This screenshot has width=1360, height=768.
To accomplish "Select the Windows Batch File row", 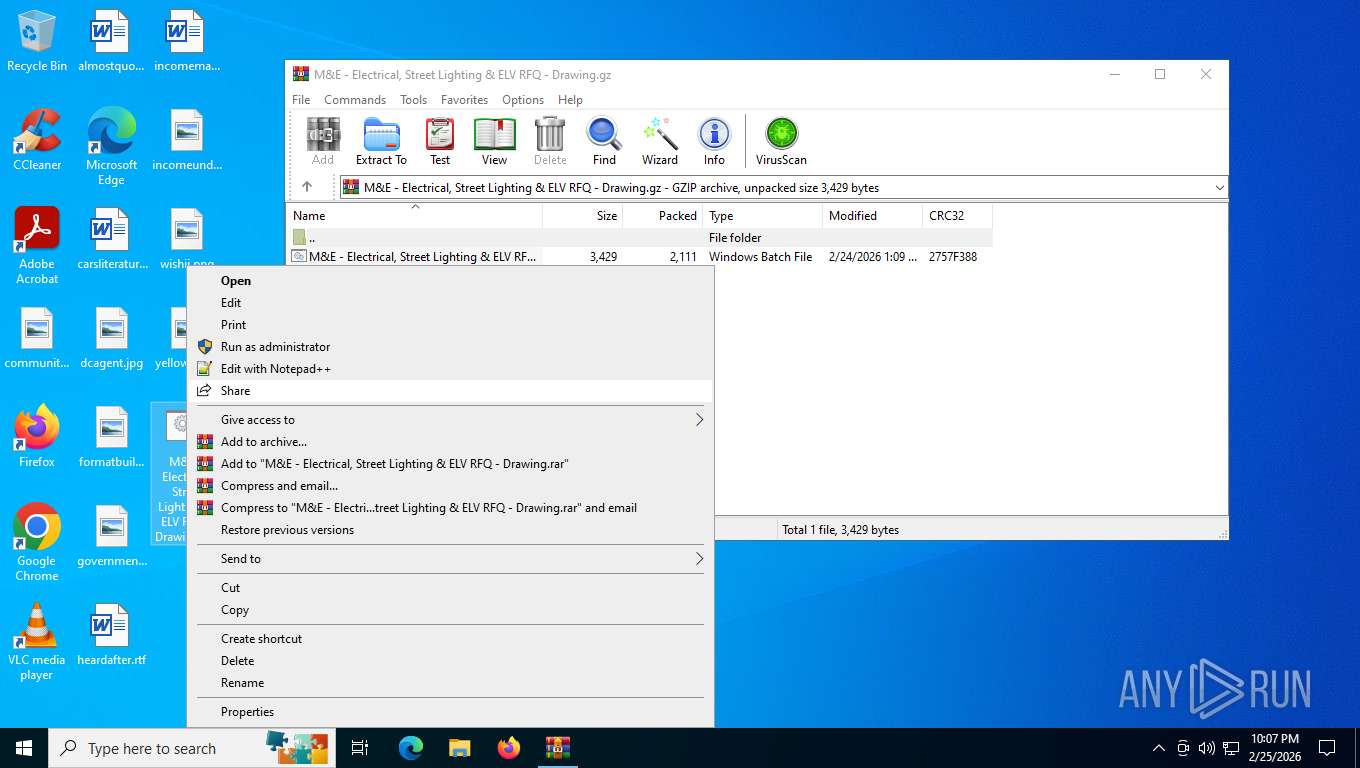I will (x=640, y=257).
